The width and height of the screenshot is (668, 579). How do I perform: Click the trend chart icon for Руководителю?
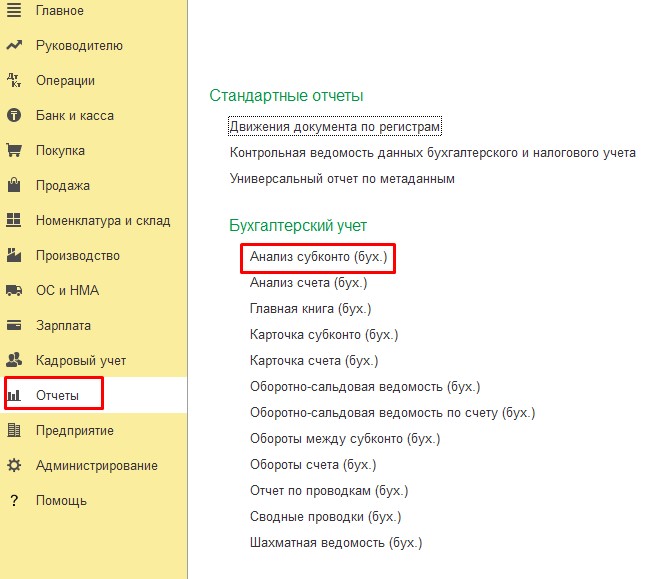point(14,45)
